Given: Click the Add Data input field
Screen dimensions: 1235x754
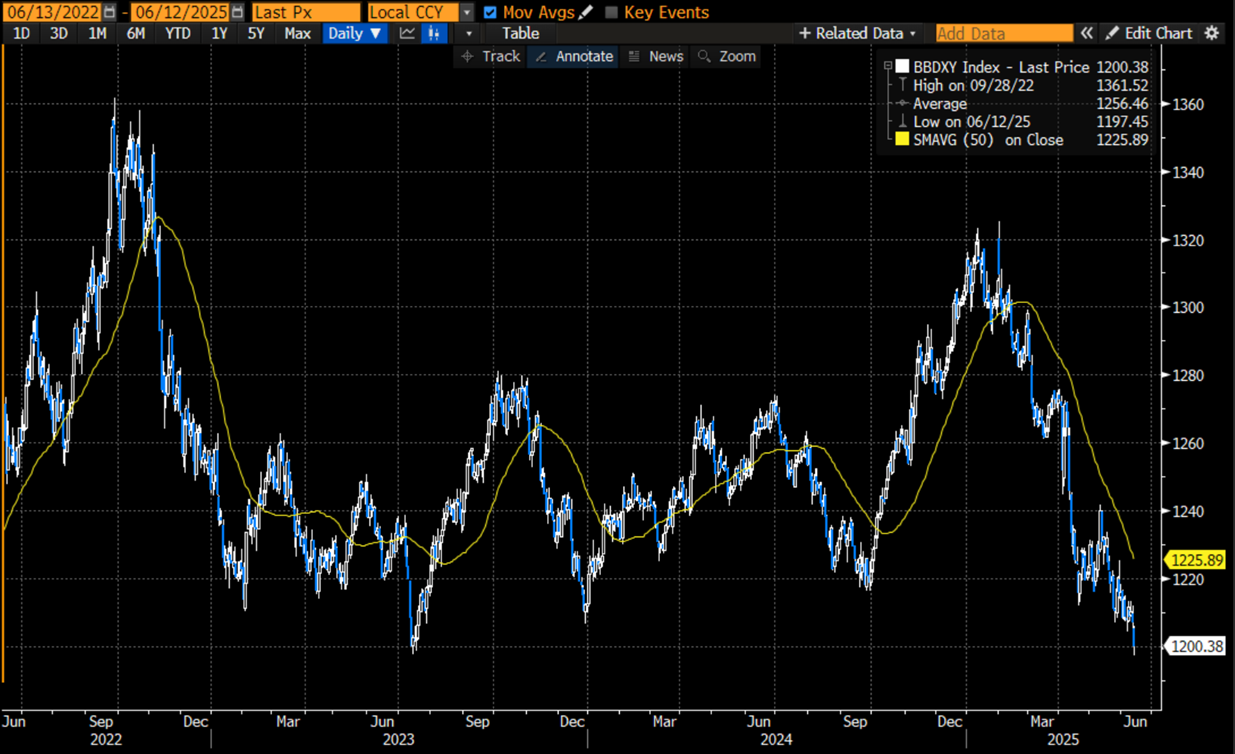Looking at the screenshot, I should (x=1003, y=33).
